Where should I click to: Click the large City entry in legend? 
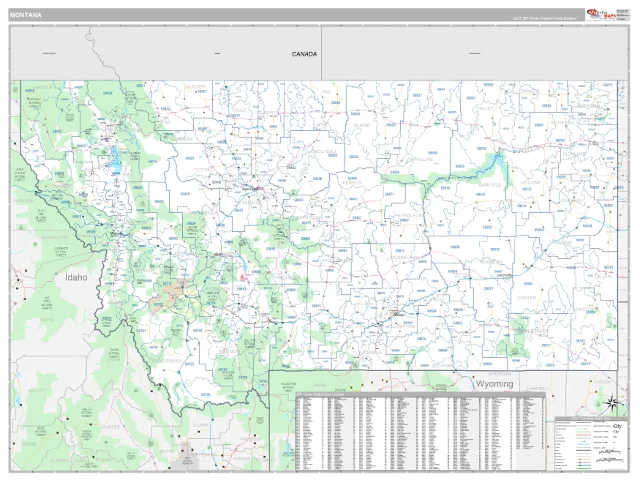617,426
